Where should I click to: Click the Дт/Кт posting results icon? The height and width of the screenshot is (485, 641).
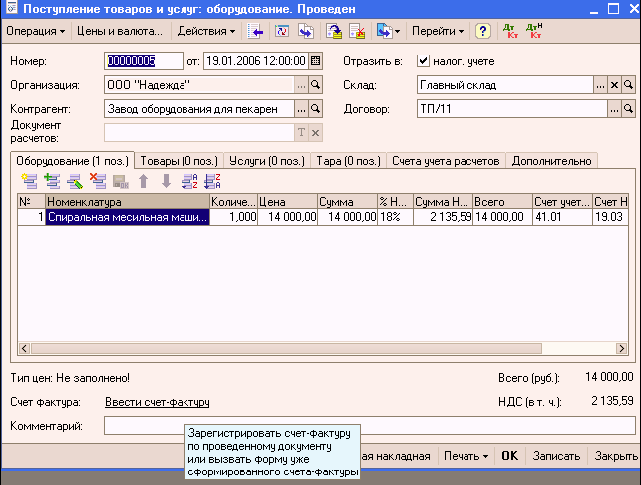508,31
